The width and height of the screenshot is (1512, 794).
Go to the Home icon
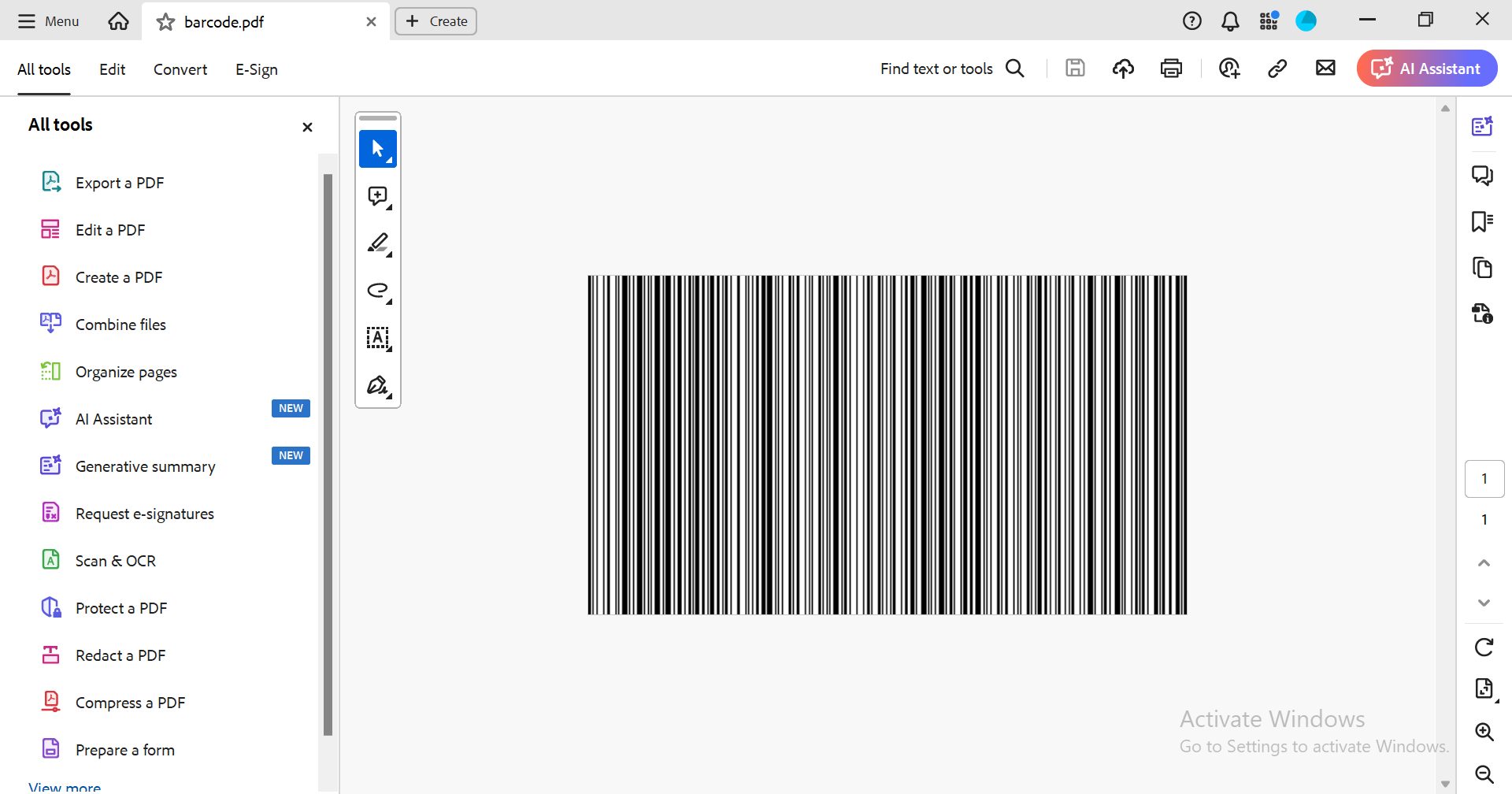coord(118,21)
